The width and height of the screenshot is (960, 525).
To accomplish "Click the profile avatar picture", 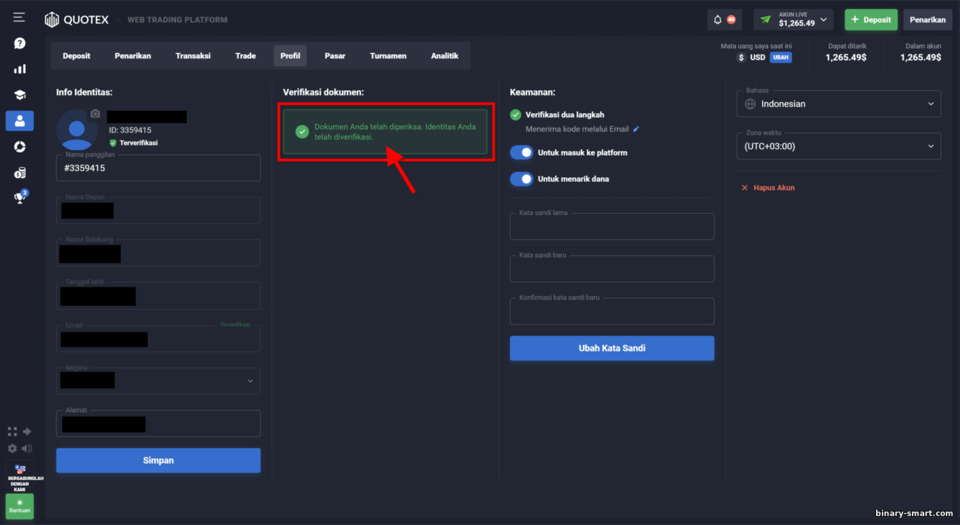I will tap(77, 130).
